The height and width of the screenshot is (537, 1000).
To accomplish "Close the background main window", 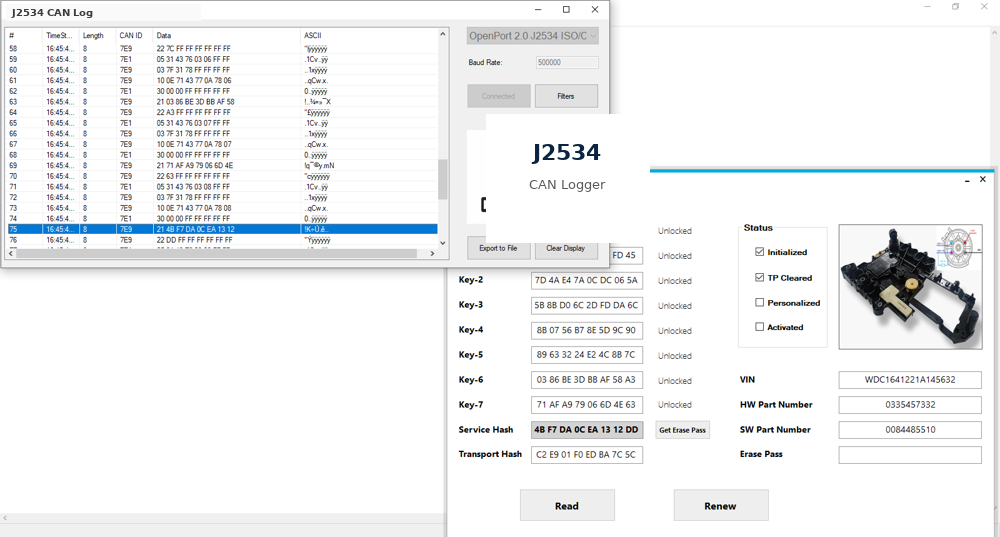I will point(984,6).
